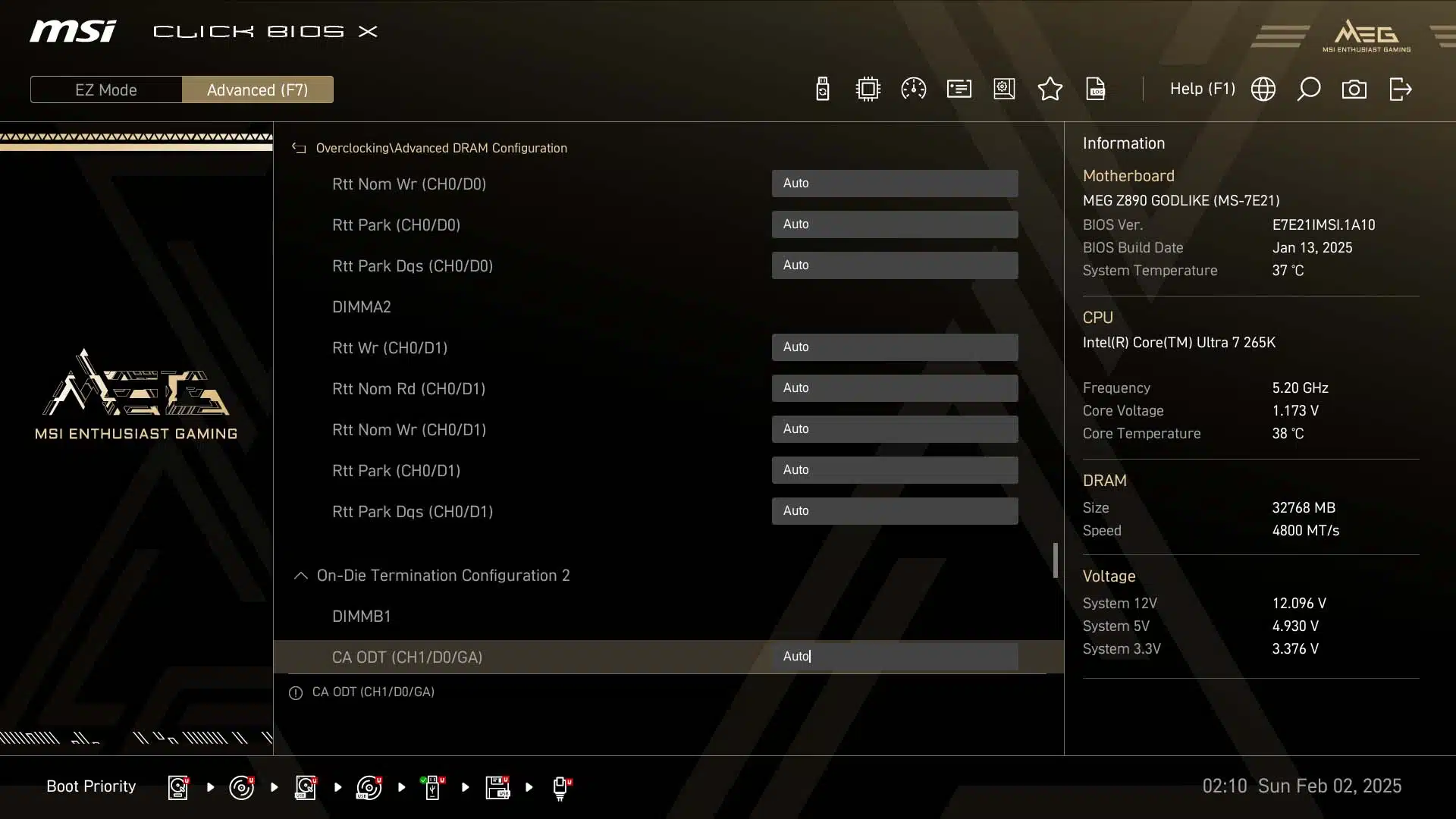
Task: Click the settings list vertical scrollbar
Action: coord(1055,560)
